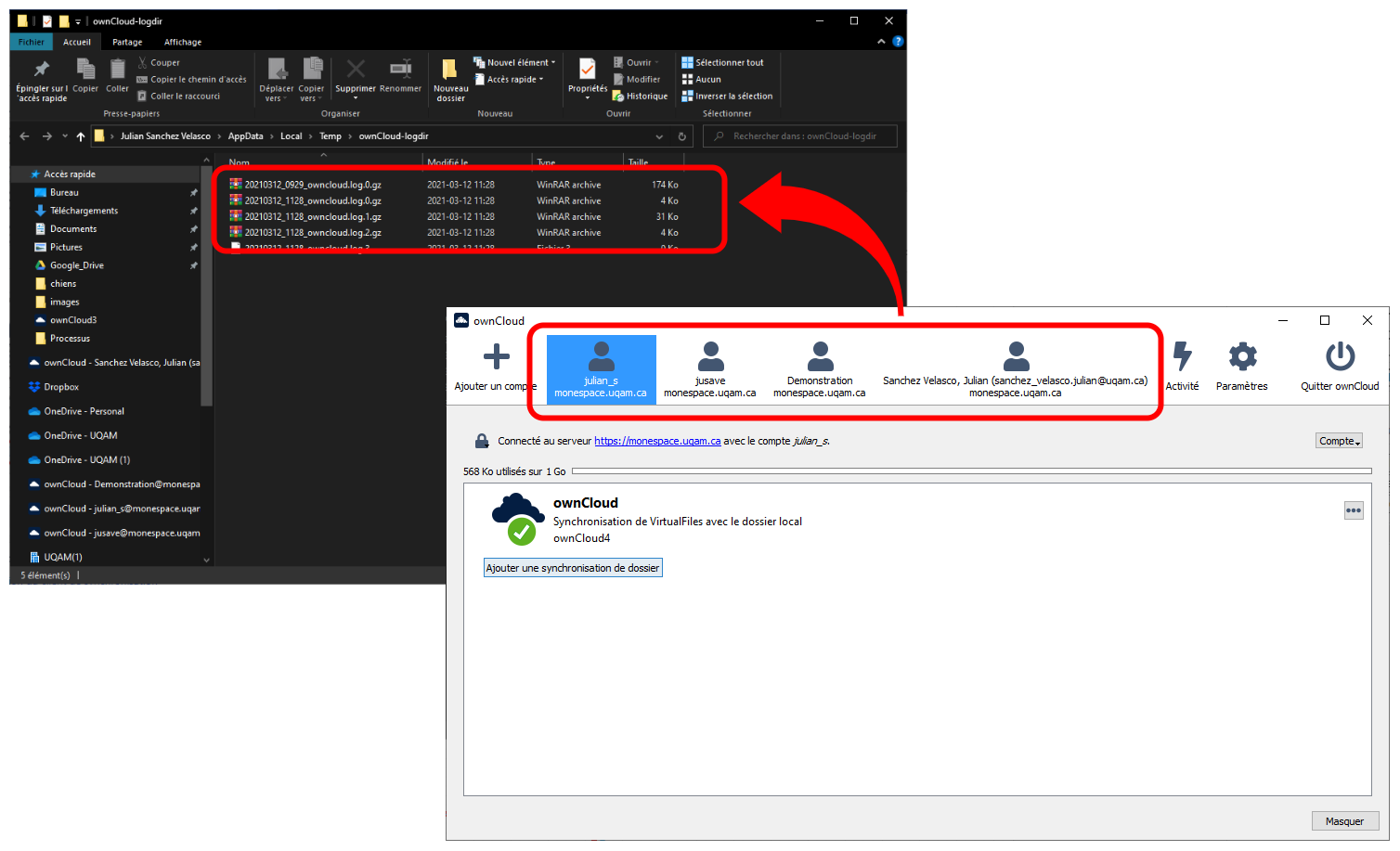Switch to the Affichage ribbon tab
The height and width of the screenshot is (851, 1400).
coord(183,42)
